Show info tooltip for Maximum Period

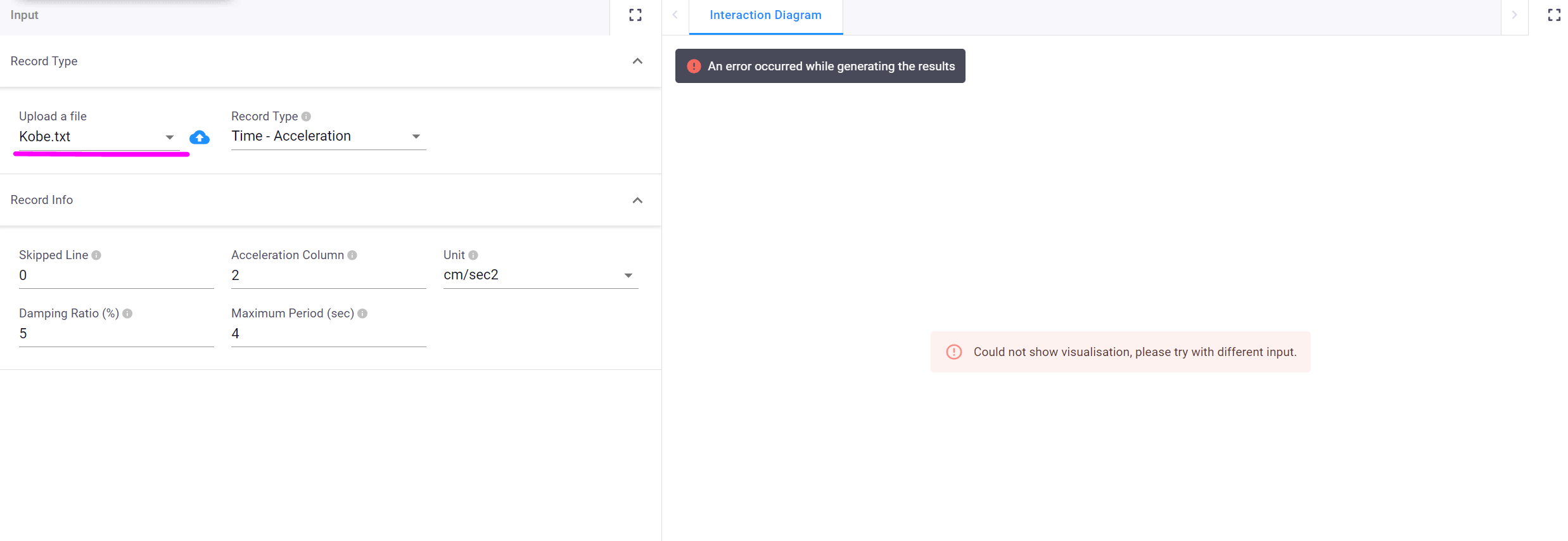point(362,314)
